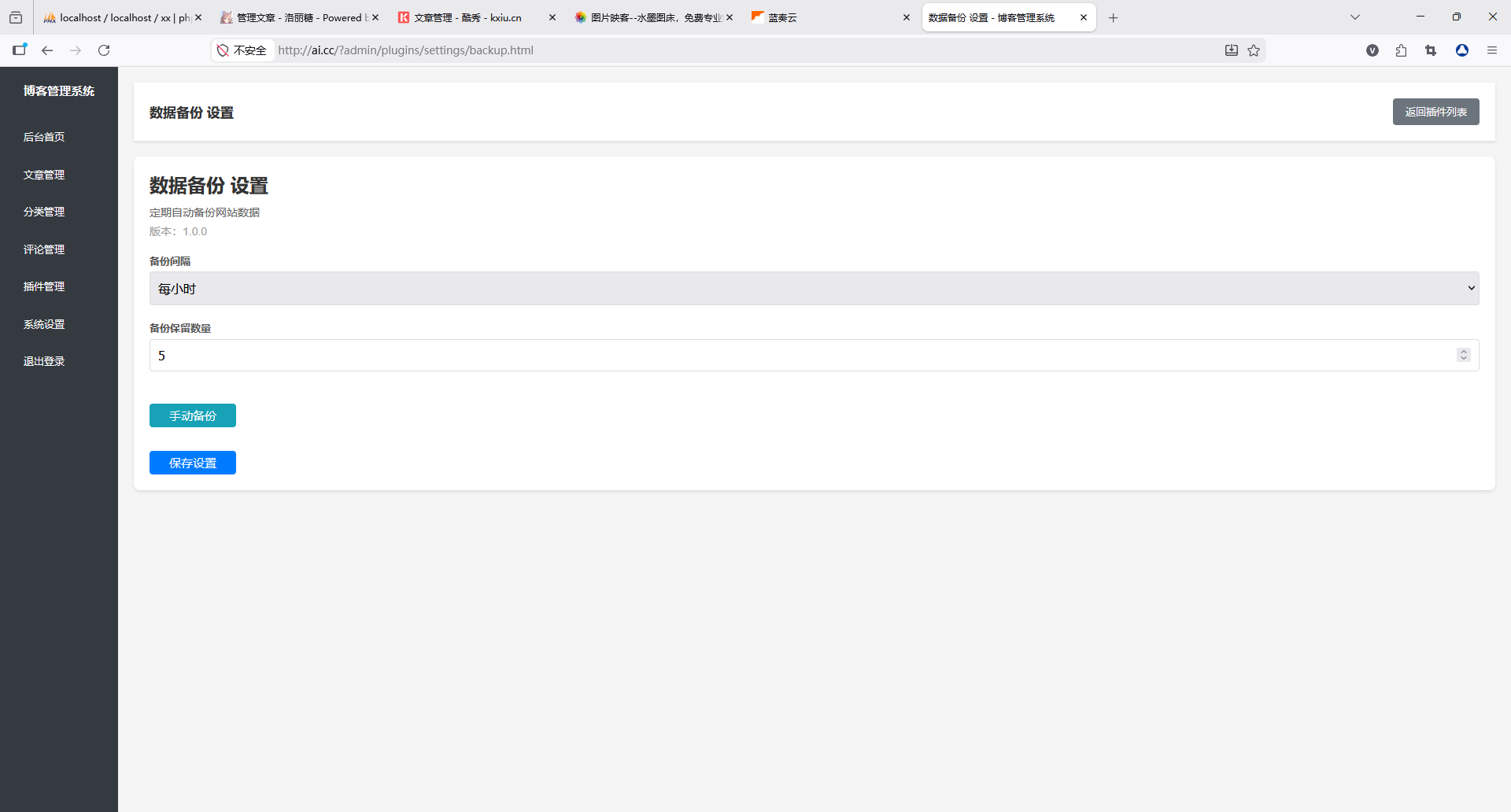Open a new browser tab
Screen dimensions: 1511x812
click(1113, 17)
